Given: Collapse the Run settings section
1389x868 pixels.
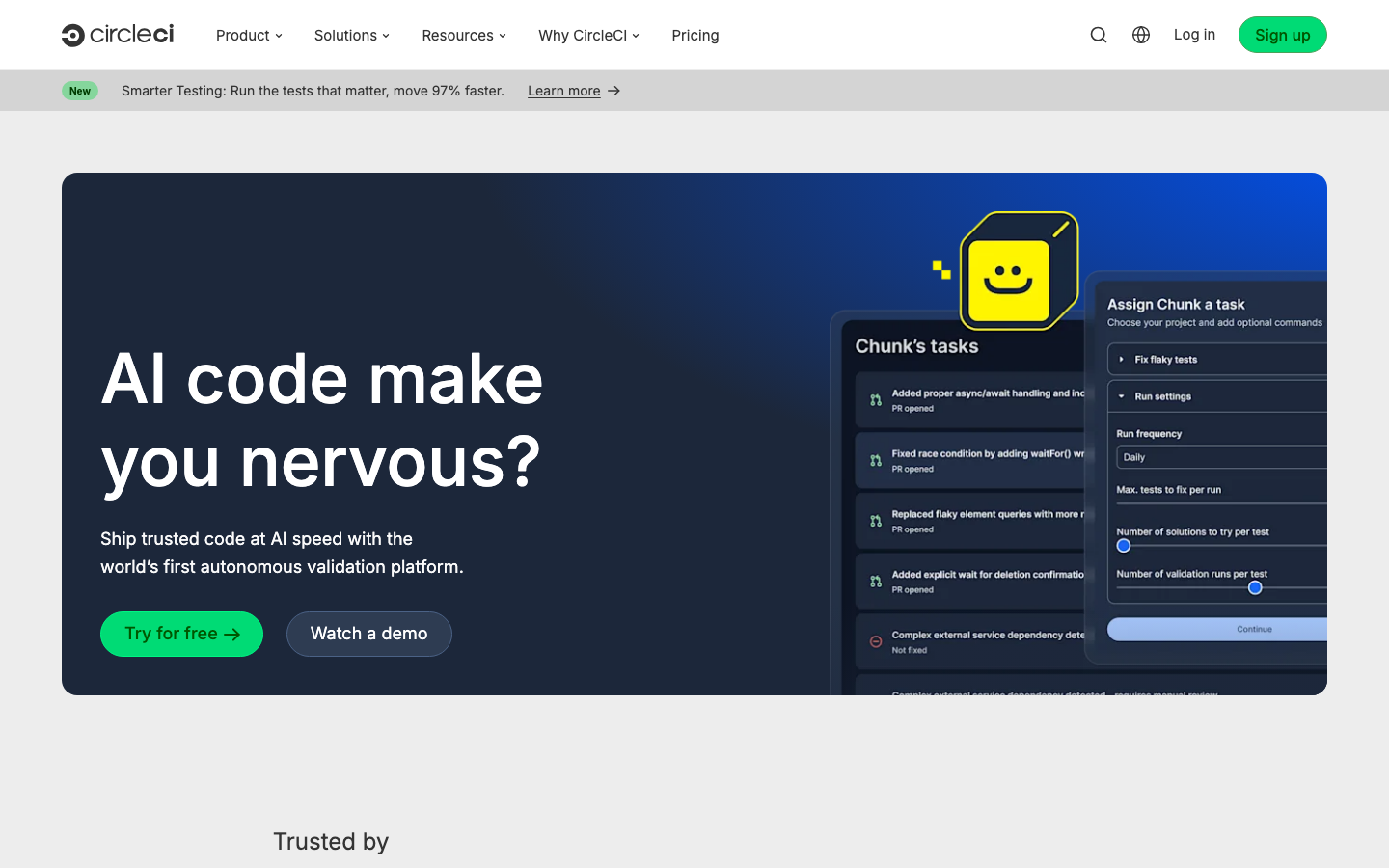Looking at the screenshot, I should [1217, 396].
